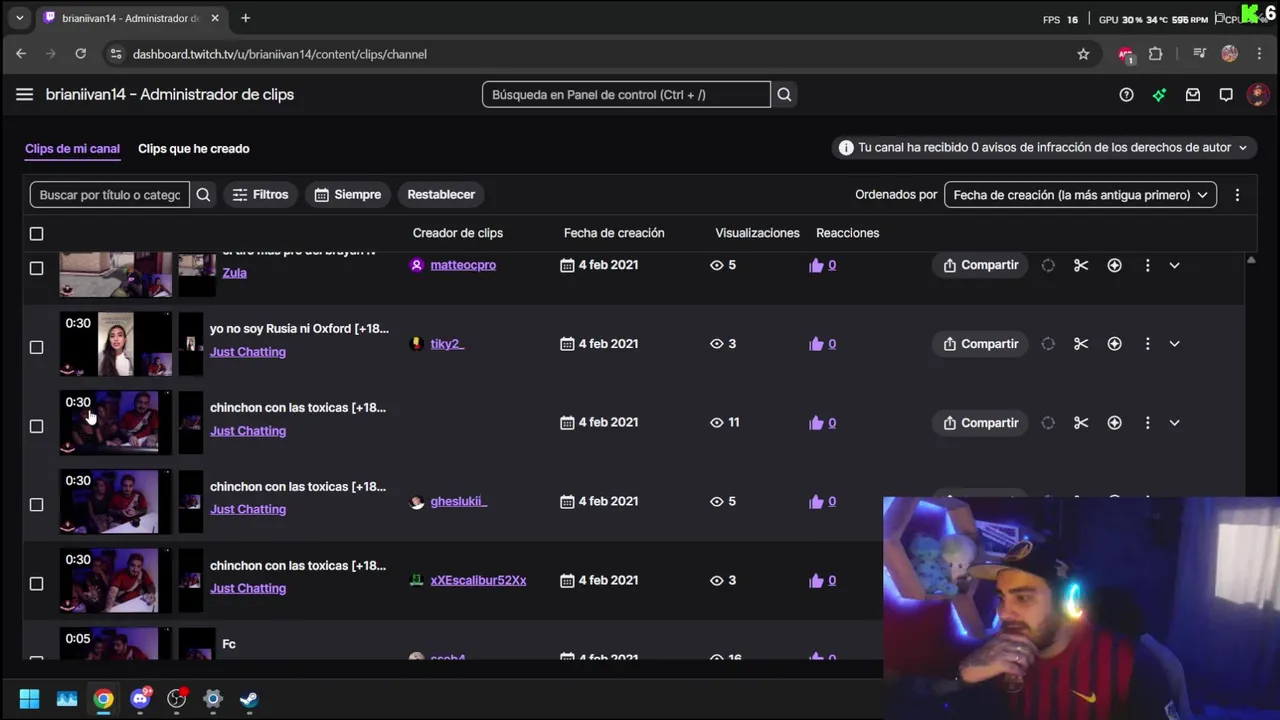Image resolution: width=1280 pixels, height=720 pixels.
Task: Open the profile avatar menu
Action: pyautogui.click(x=1258, y=95)
